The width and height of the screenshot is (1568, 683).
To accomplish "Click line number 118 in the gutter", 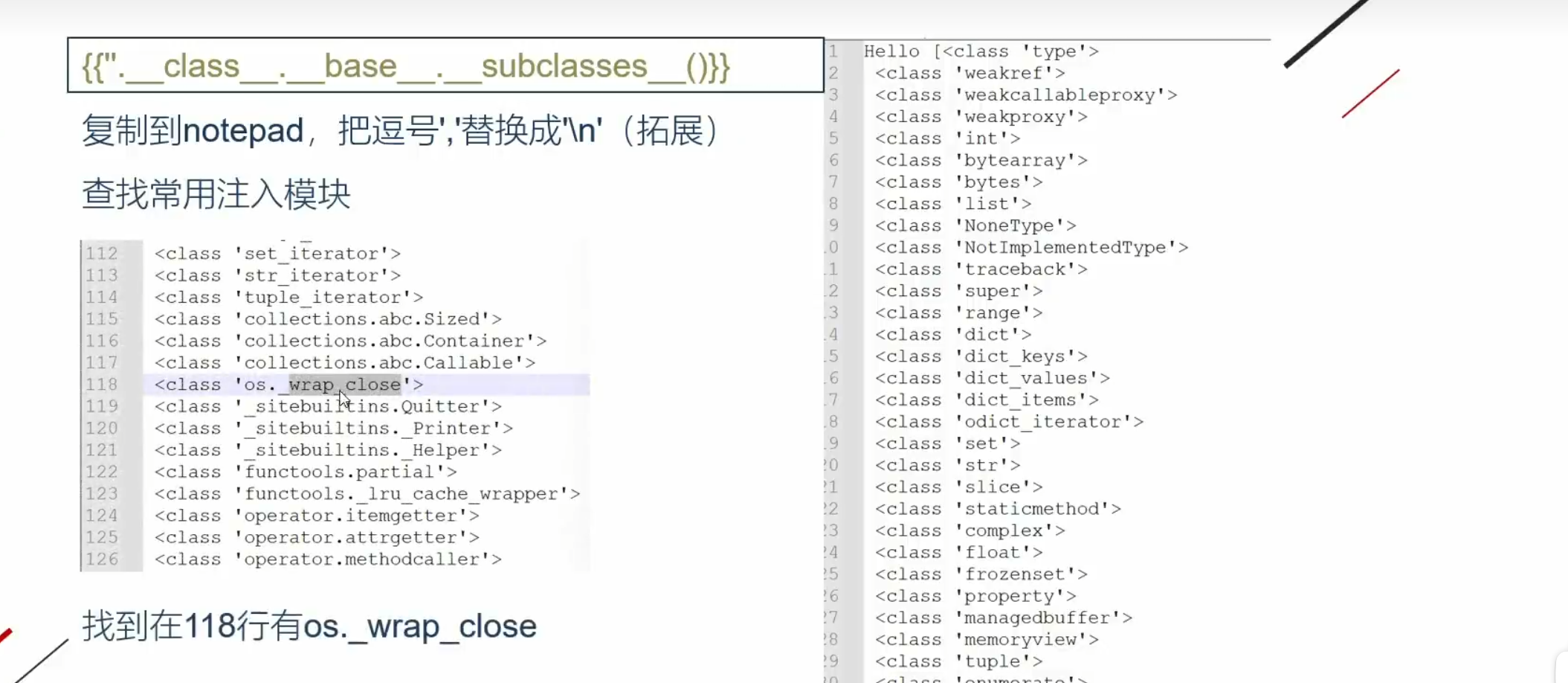I will click(102, 385).
